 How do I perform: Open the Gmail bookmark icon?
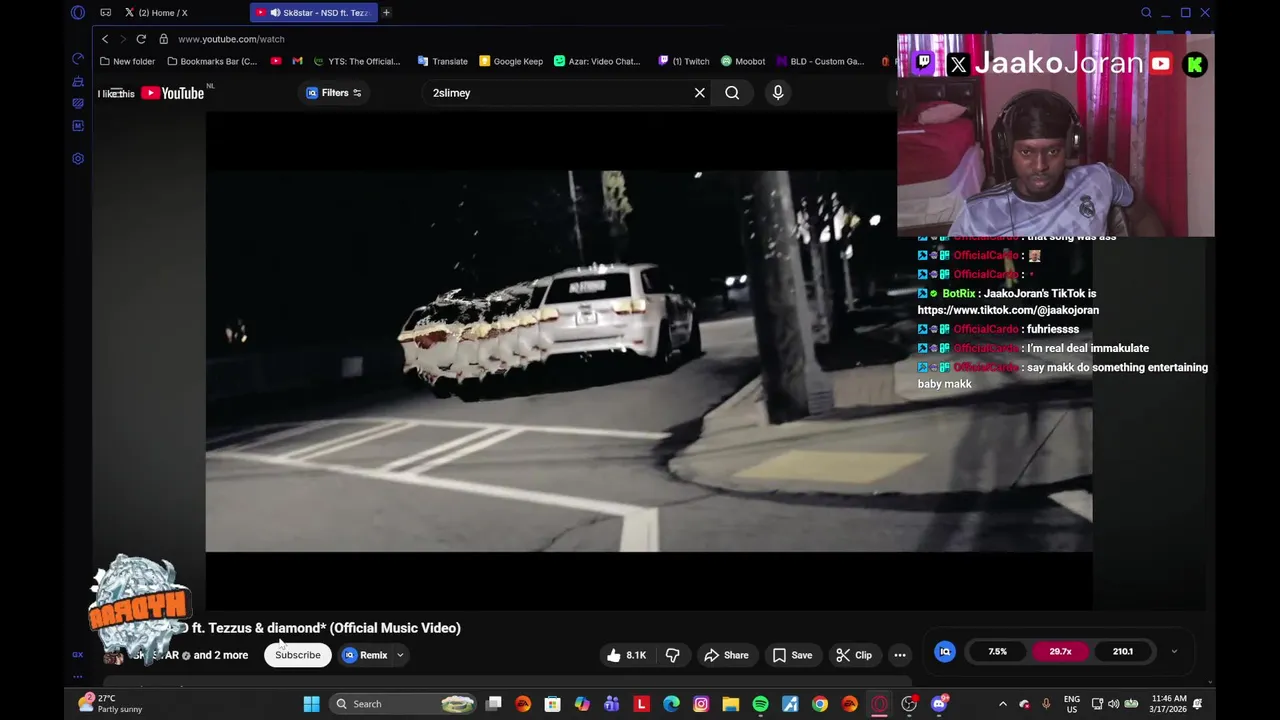[x=297, y=61]
